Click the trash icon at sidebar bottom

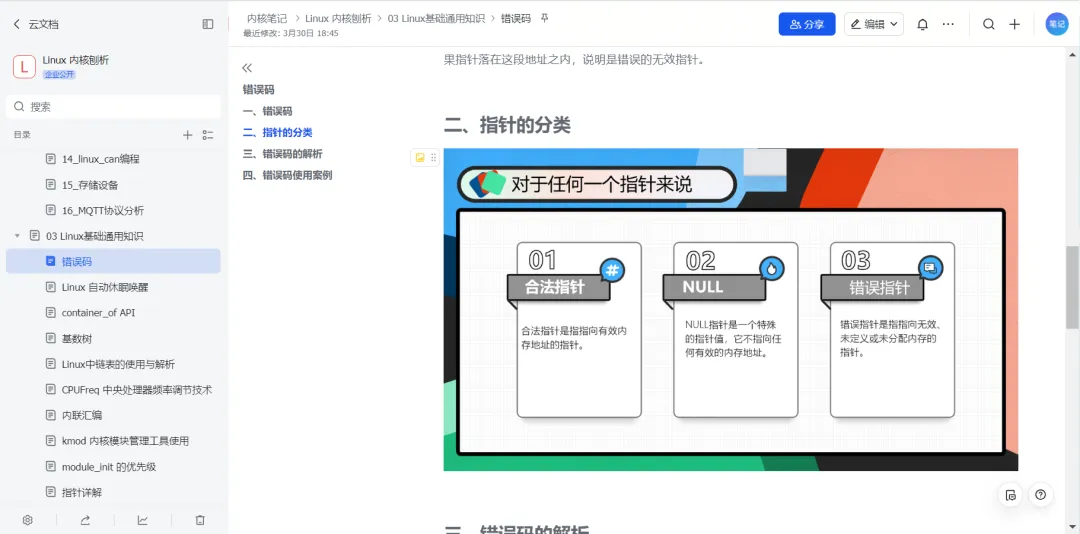pyautogui.click(x=200, y=520)
